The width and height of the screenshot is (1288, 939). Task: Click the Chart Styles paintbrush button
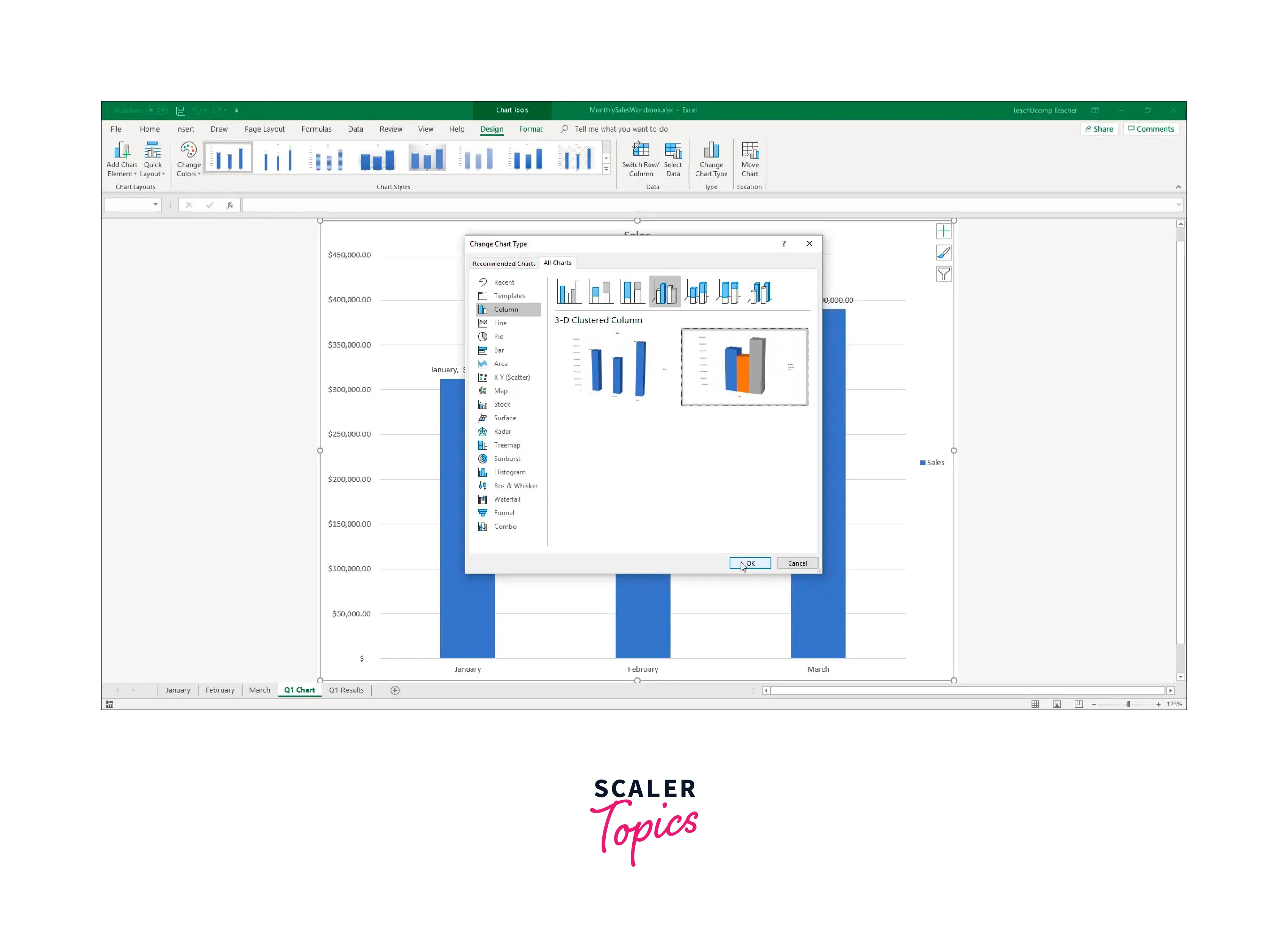943,253
